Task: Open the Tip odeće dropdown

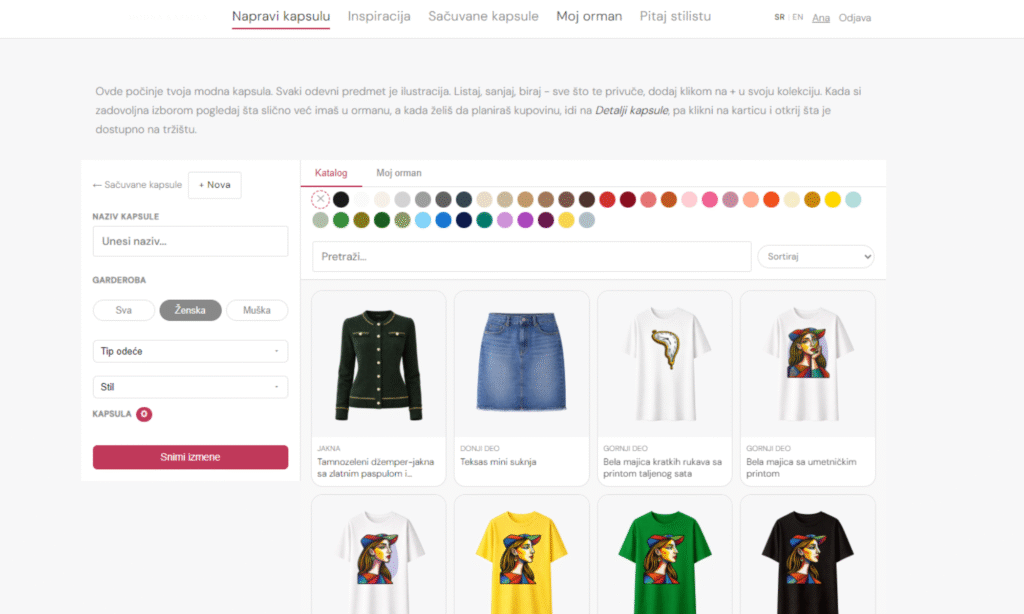Action: [190, 351]
